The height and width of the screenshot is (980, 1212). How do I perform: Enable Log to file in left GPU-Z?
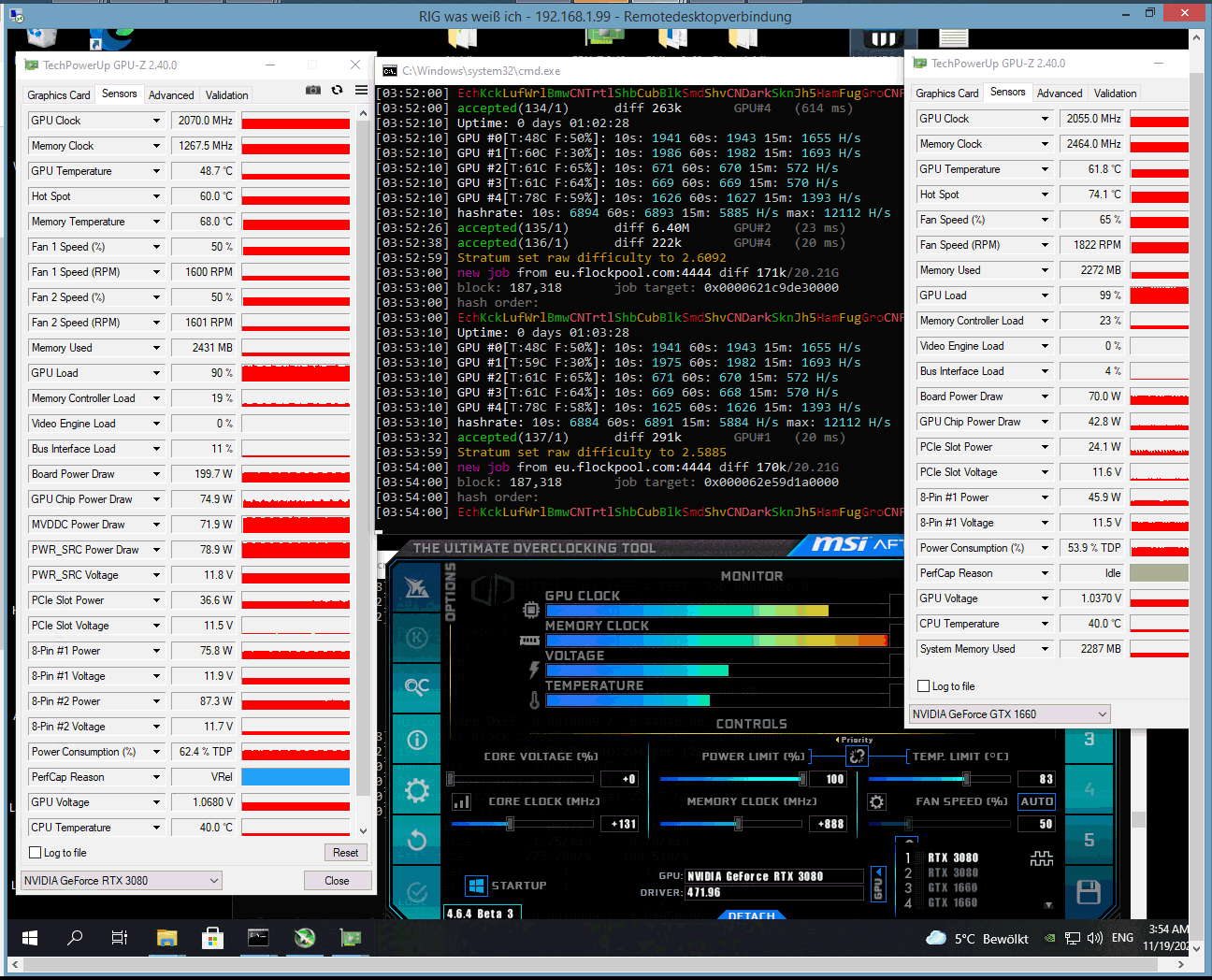(36, 853)
